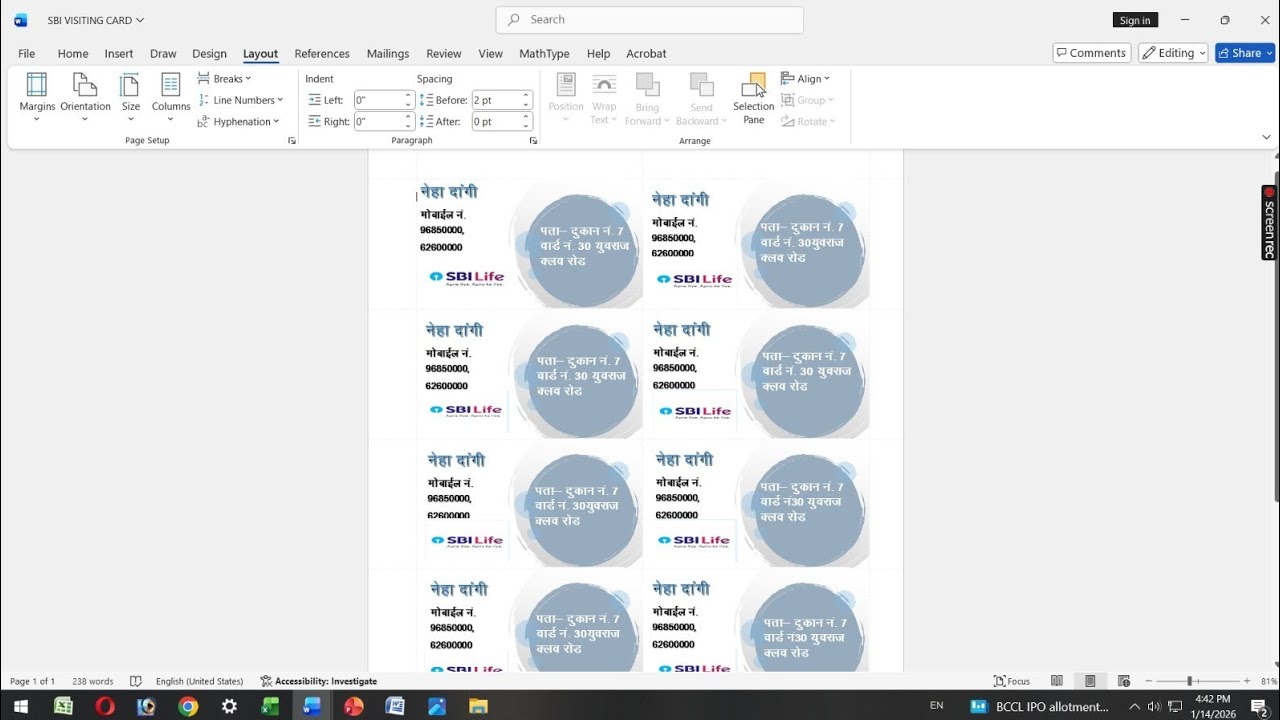1280x720 pixels.
Task: Switch to the Acrobat tab
Action: [646, 54]
